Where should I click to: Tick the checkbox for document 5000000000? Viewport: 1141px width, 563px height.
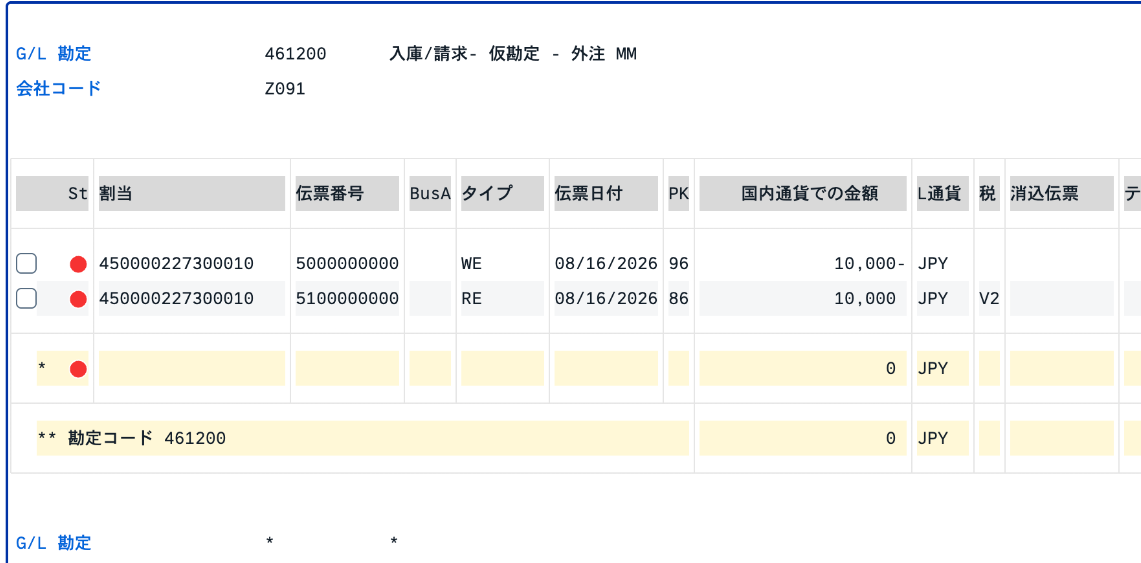tap(26, 263)
